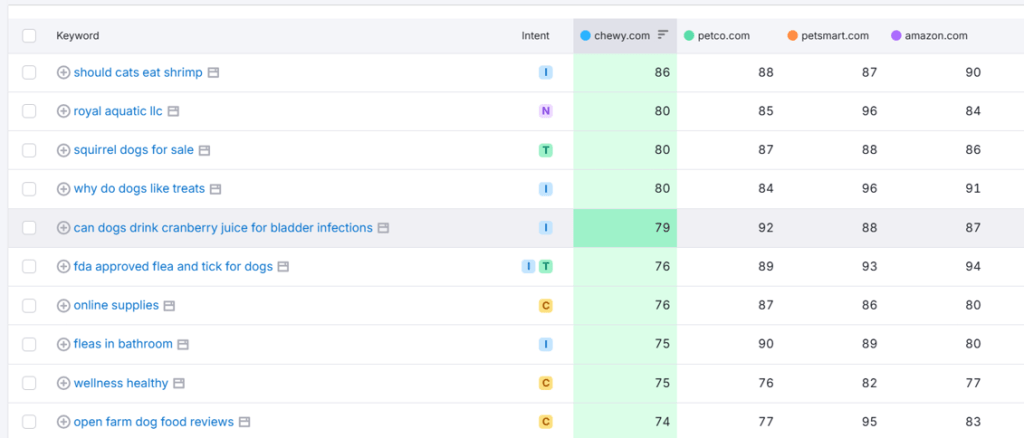Open SERP snapshot icon after 'open farm dog food reviews'
Image resolution: width=1024 pixels, height=438 pixels.
point(244,422)
